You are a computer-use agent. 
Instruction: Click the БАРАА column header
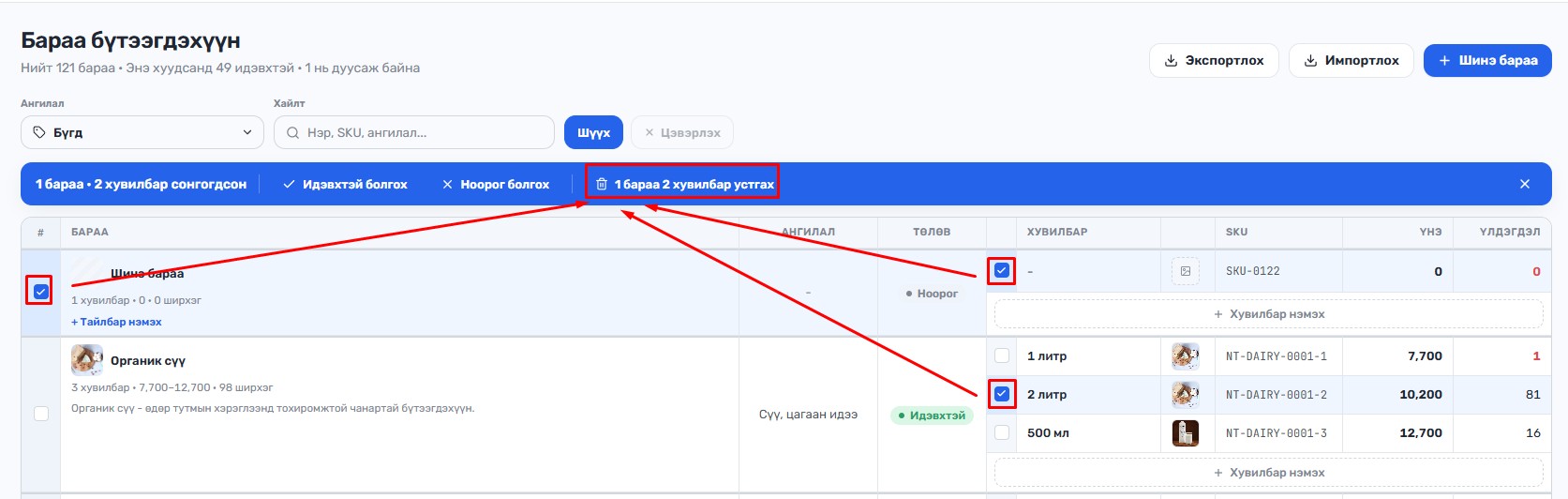90,232
